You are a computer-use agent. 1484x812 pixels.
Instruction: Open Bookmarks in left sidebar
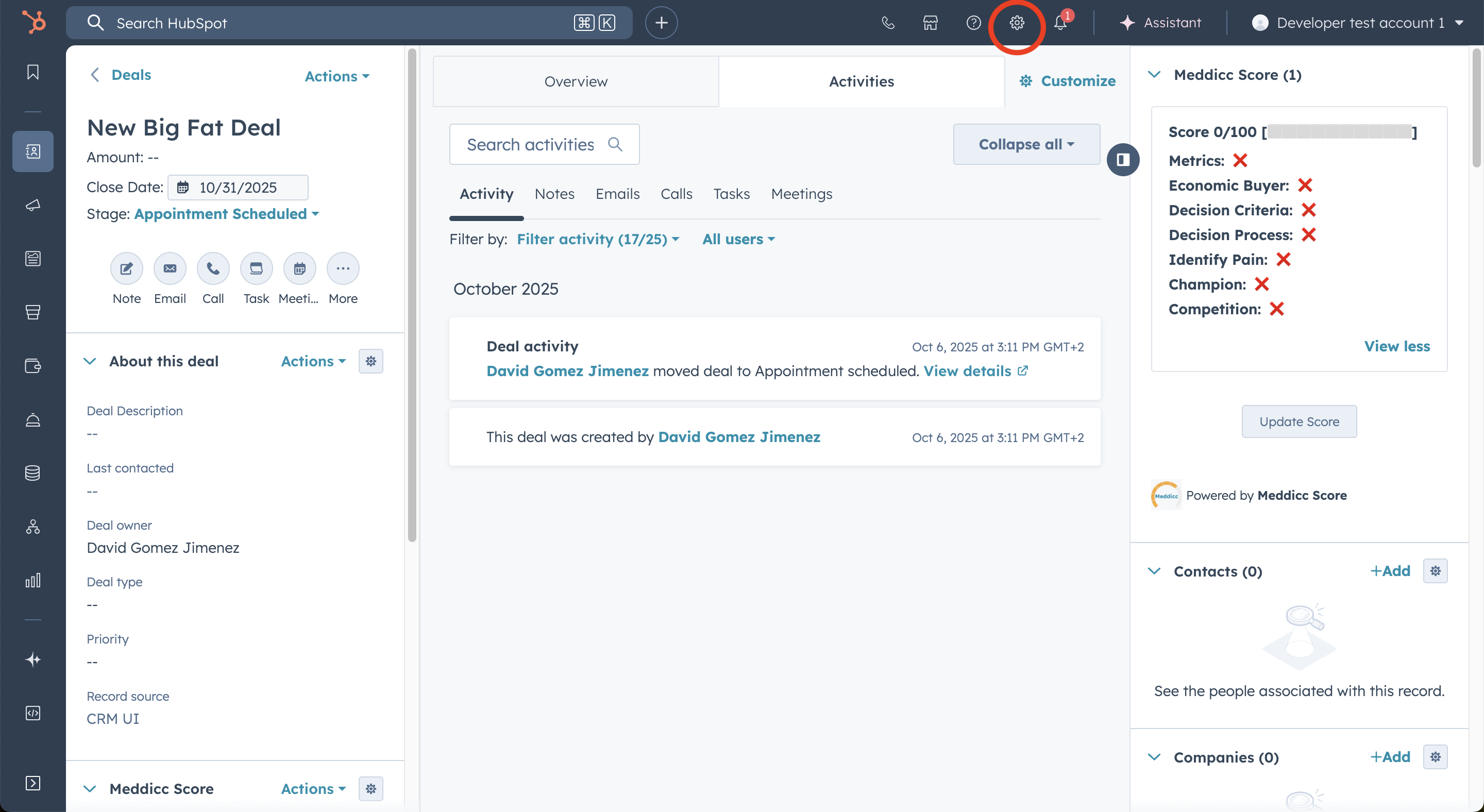pos(33,73)
